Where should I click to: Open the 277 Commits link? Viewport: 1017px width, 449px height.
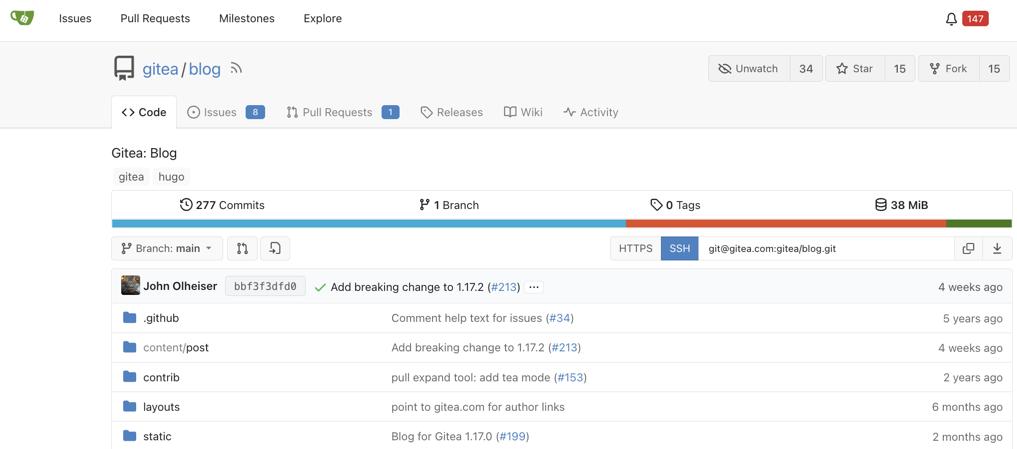[x=222, y=205]
